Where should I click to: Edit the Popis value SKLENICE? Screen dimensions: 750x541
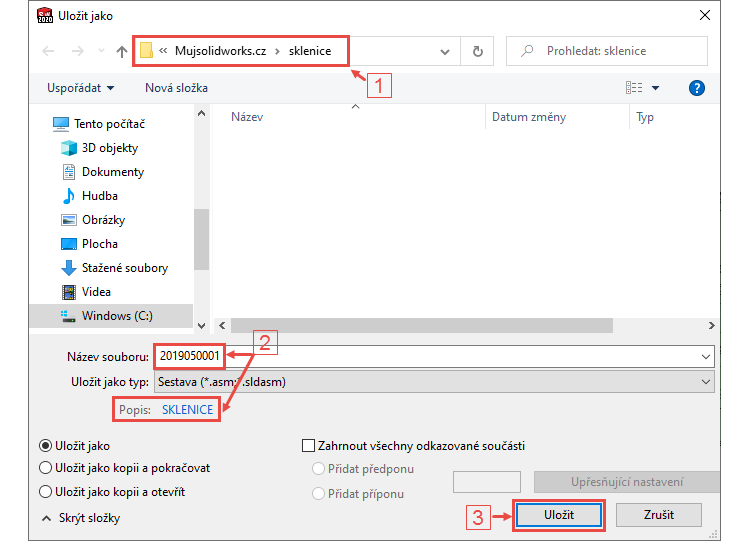point(188,410)
